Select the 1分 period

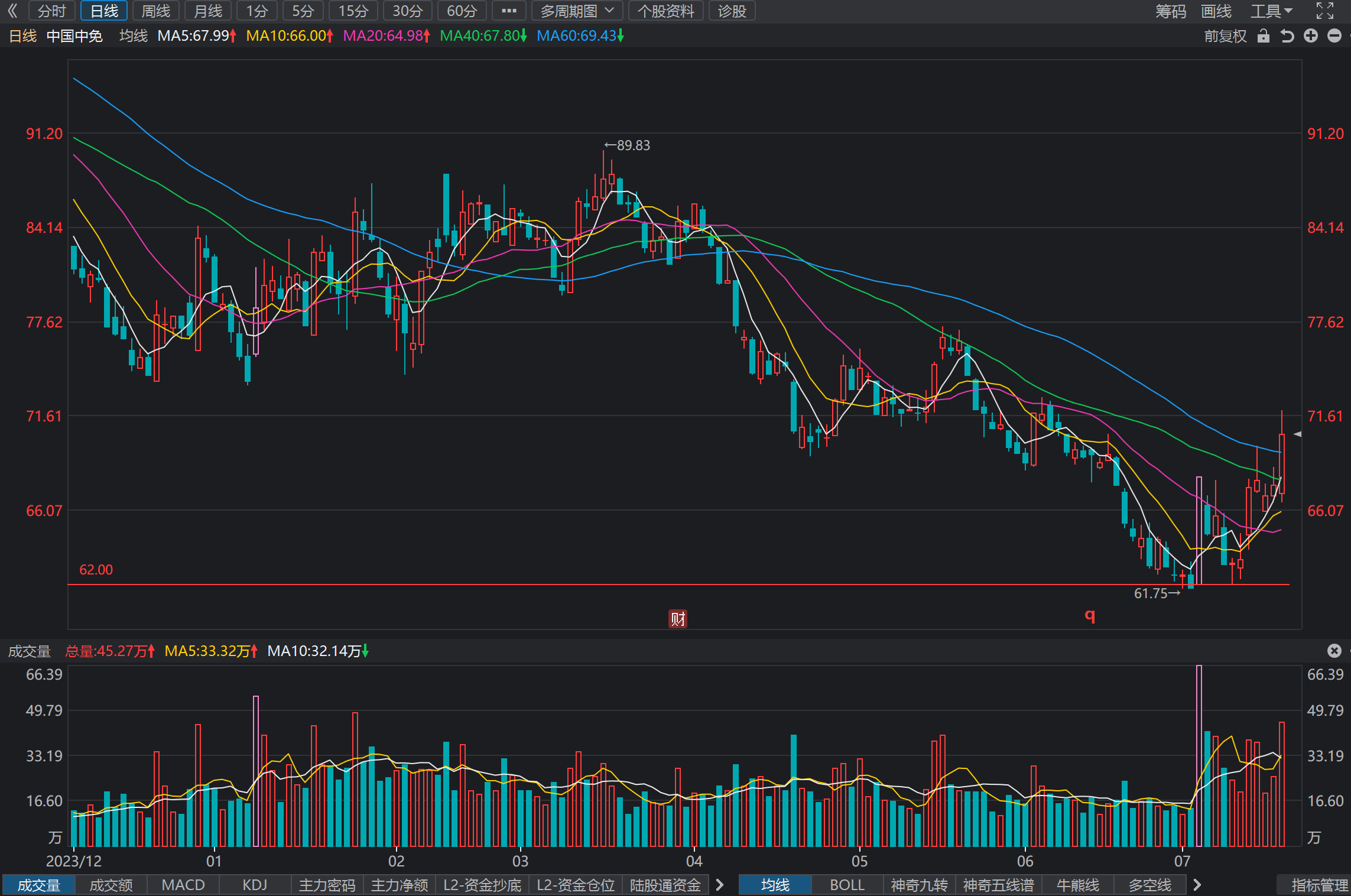(257, 11)
